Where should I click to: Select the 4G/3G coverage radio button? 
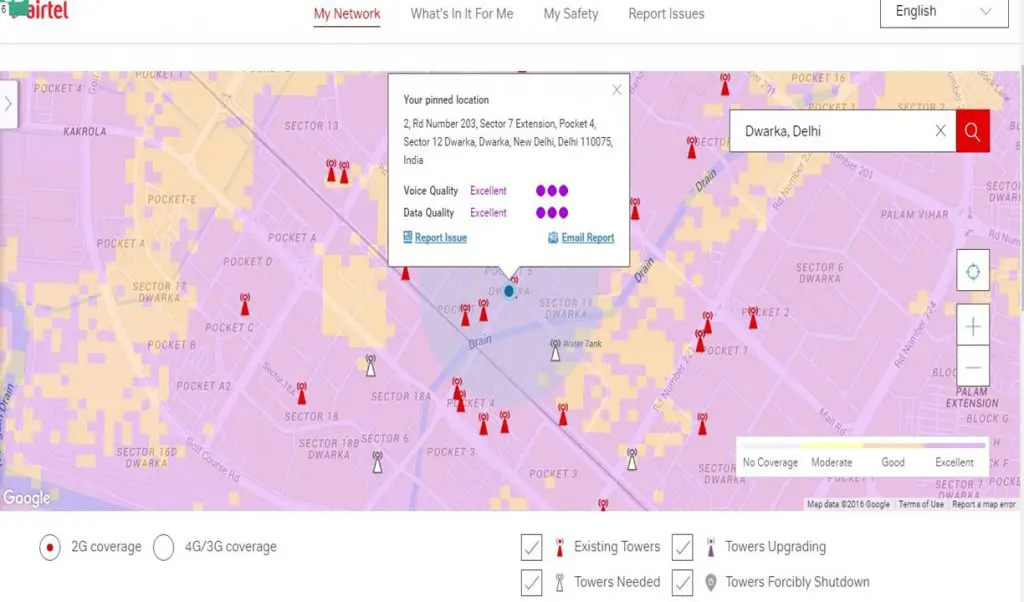tap(163, 547)
